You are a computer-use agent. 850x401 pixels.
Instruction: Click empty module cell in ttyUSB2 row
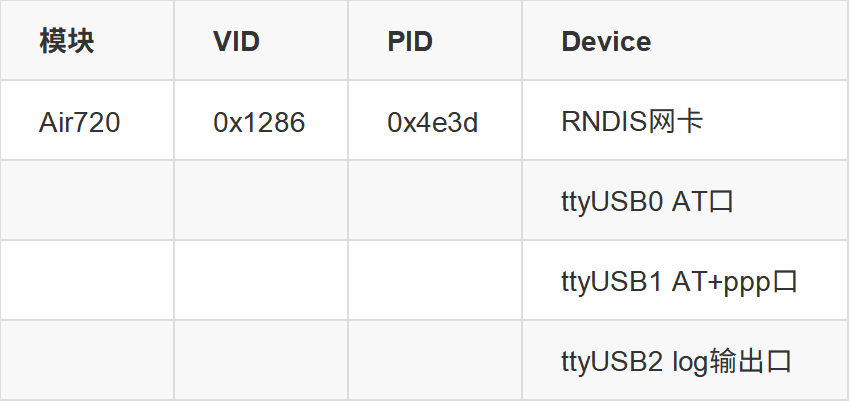(x=87, y=360)
